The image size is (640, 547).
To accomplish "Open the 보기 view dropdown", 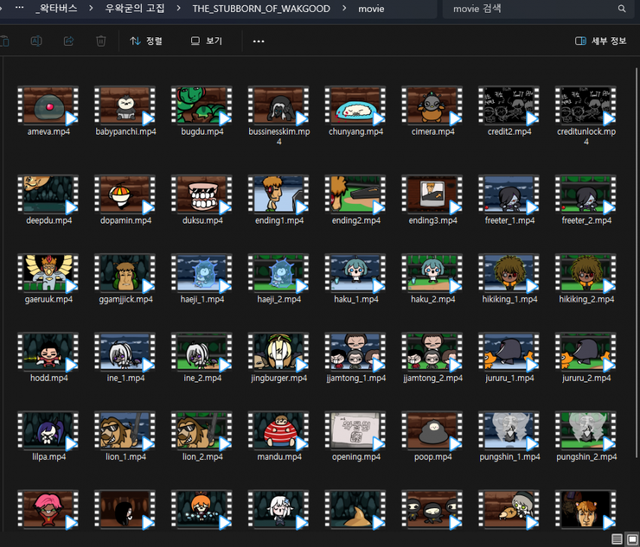I will pos(206,41).
